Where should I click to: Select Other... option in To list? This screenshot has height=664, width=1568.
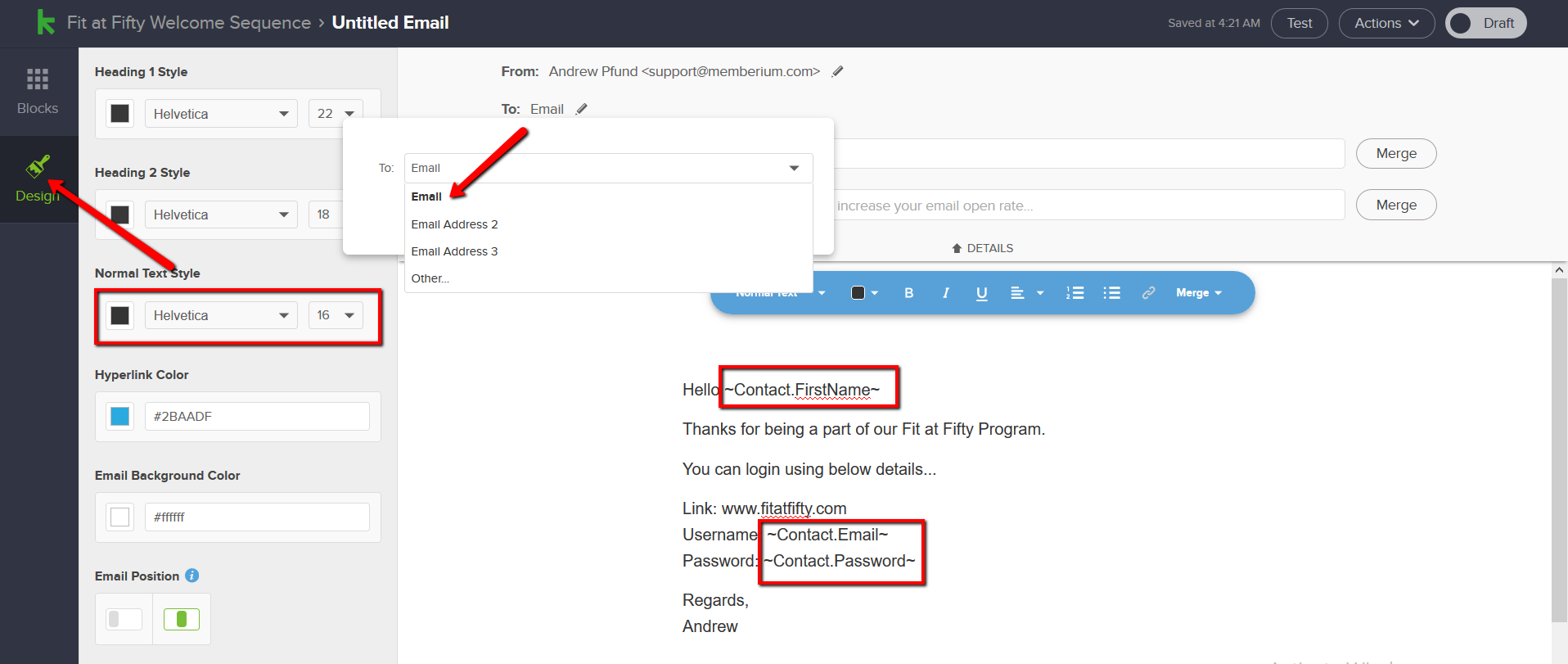[430, 278]
